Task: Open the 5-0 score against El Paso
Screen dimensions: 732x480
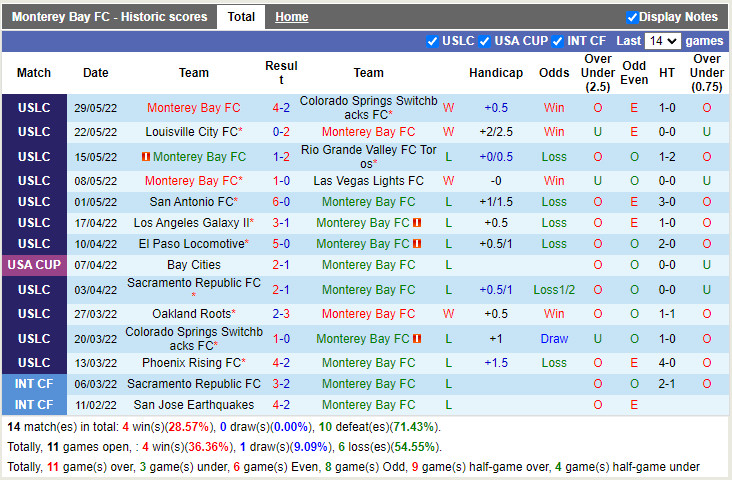Action: 281,244
